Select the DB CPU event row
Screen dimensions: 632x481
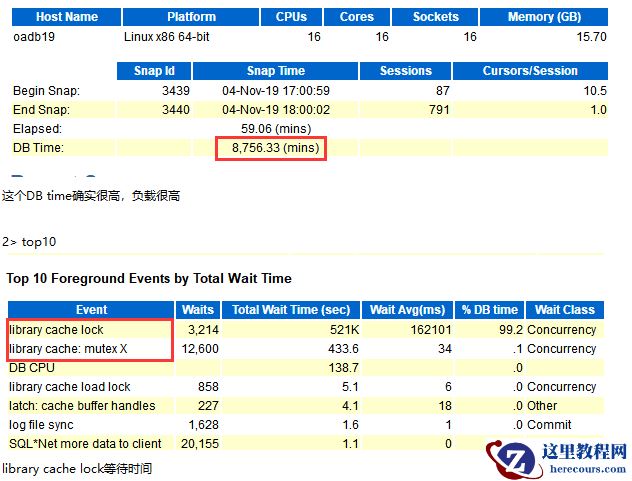tap(32, 368)
